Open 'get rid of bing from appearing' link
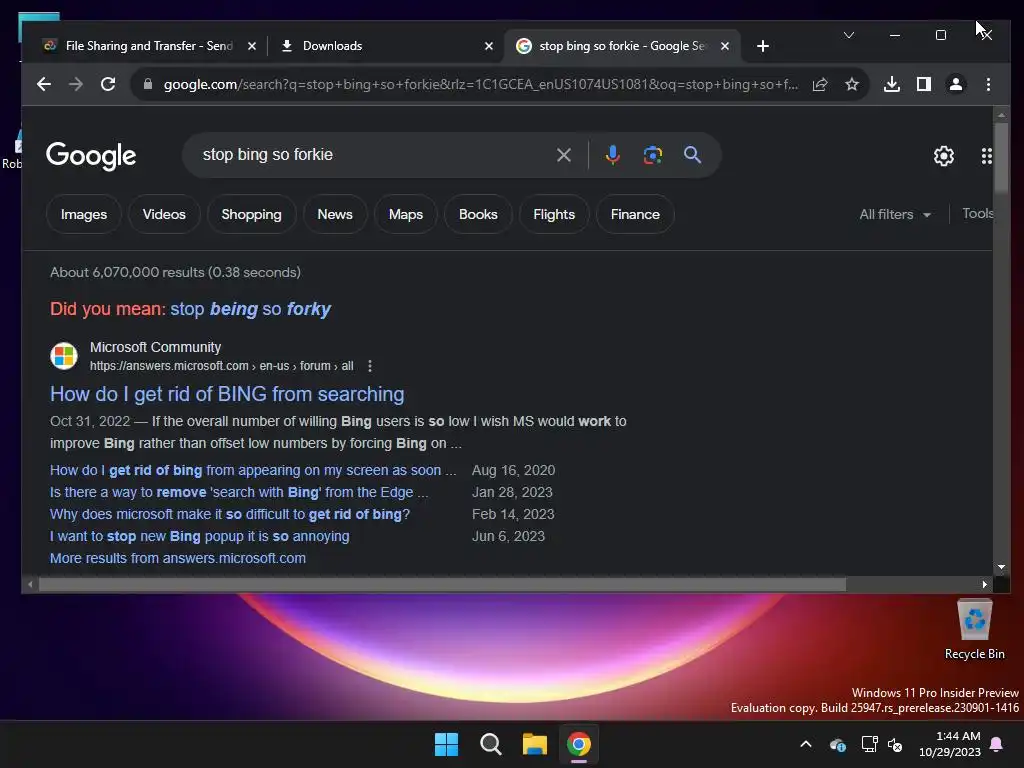This screenshot has height=768, width=1024. (253, 470)
